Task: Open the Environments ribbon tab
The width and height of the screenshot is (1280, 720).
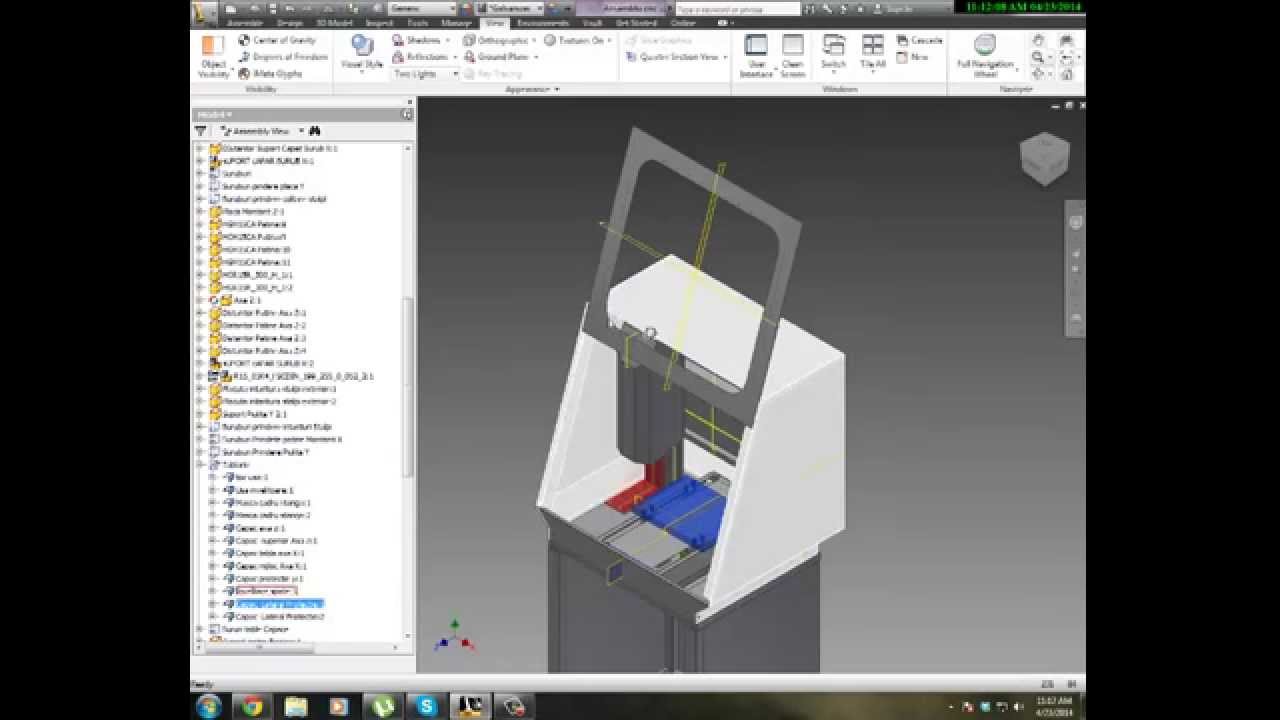Action: pyautogui.click(x=543, y=22)
